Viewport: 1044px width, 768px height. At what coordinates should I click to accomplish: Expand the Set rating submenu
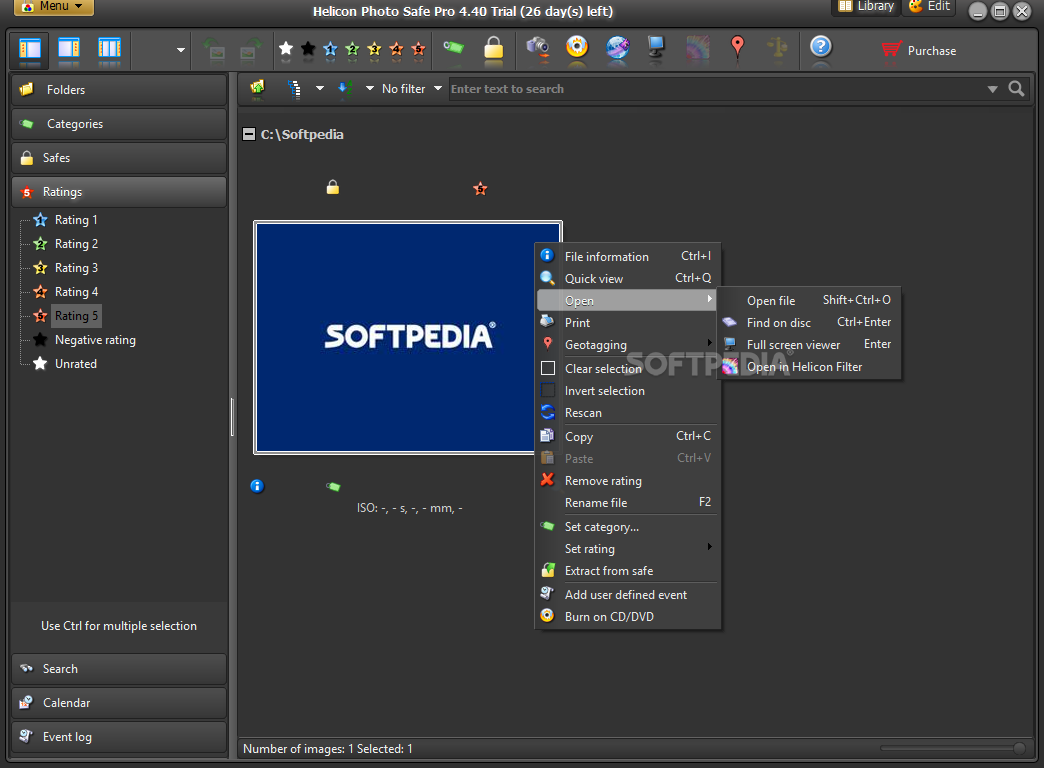(x=627, y=549)
